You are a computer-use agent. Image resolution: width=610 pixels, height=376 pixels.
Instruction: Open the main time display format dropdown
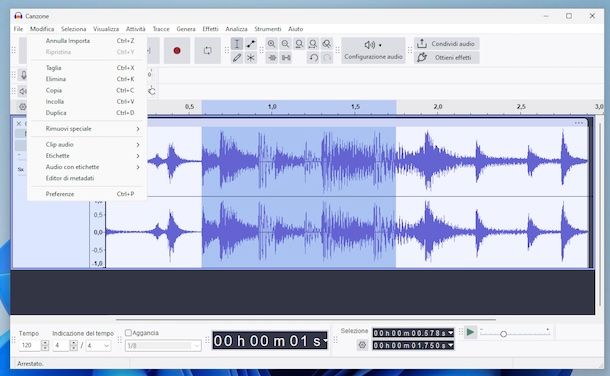pyautogui.click(x=325, y=341)
